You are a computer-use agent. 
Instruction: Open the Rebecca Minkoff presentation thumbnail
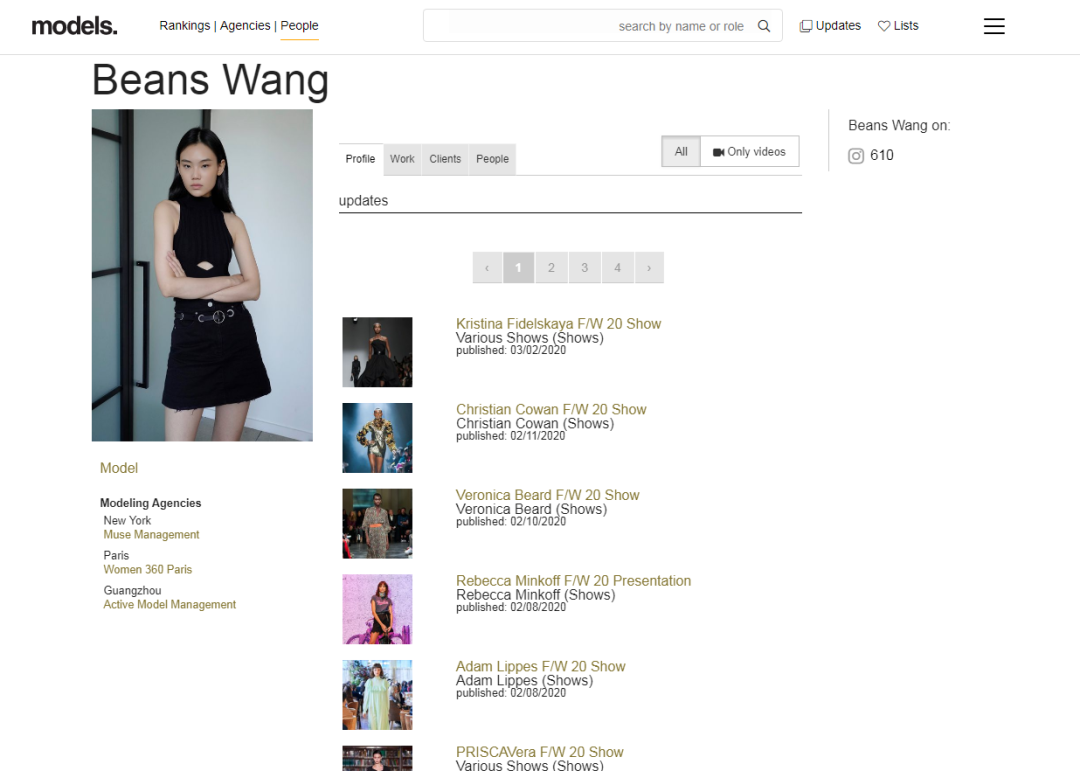click(x=377, y=609)
